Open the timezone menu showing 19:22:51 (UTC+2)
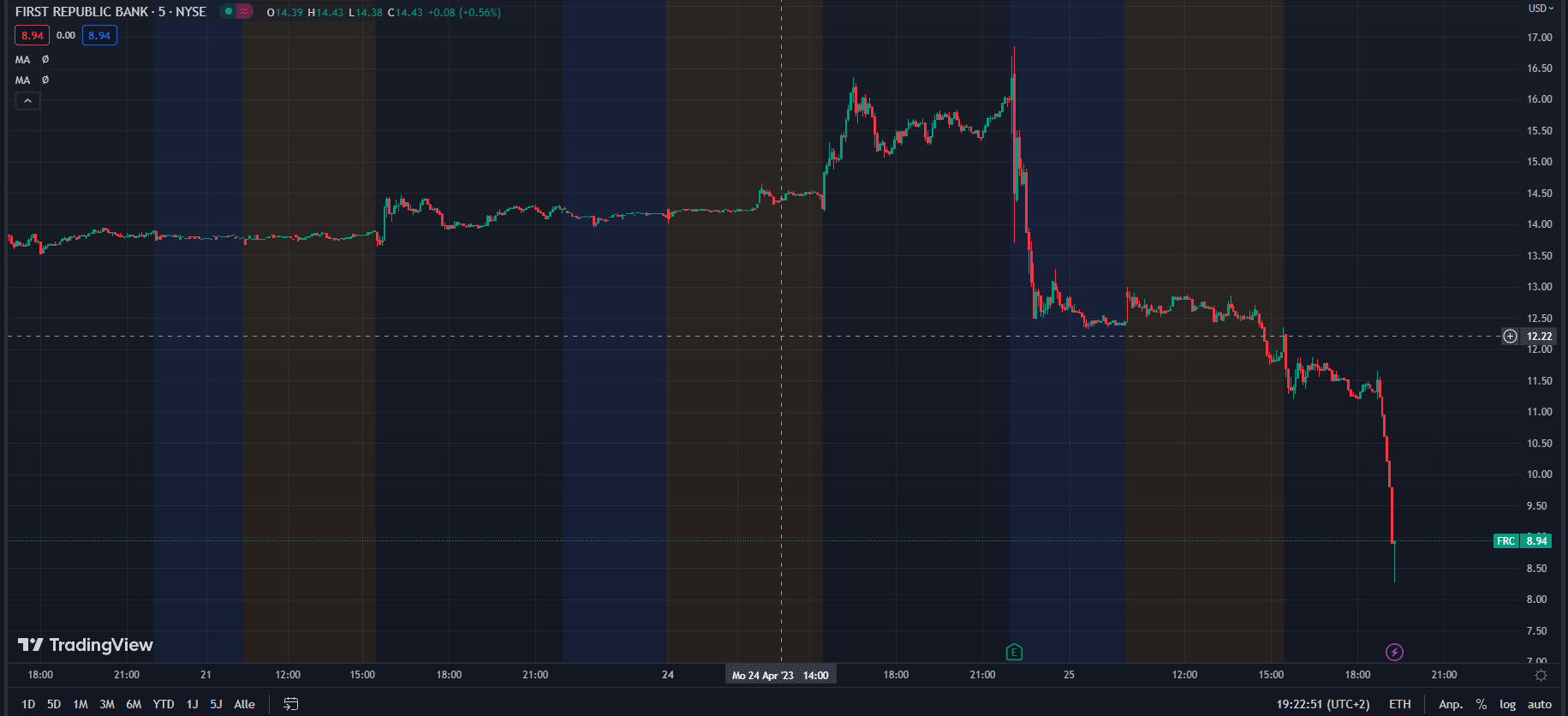This screenshot has height=716, width=1568. (1323, 704)
